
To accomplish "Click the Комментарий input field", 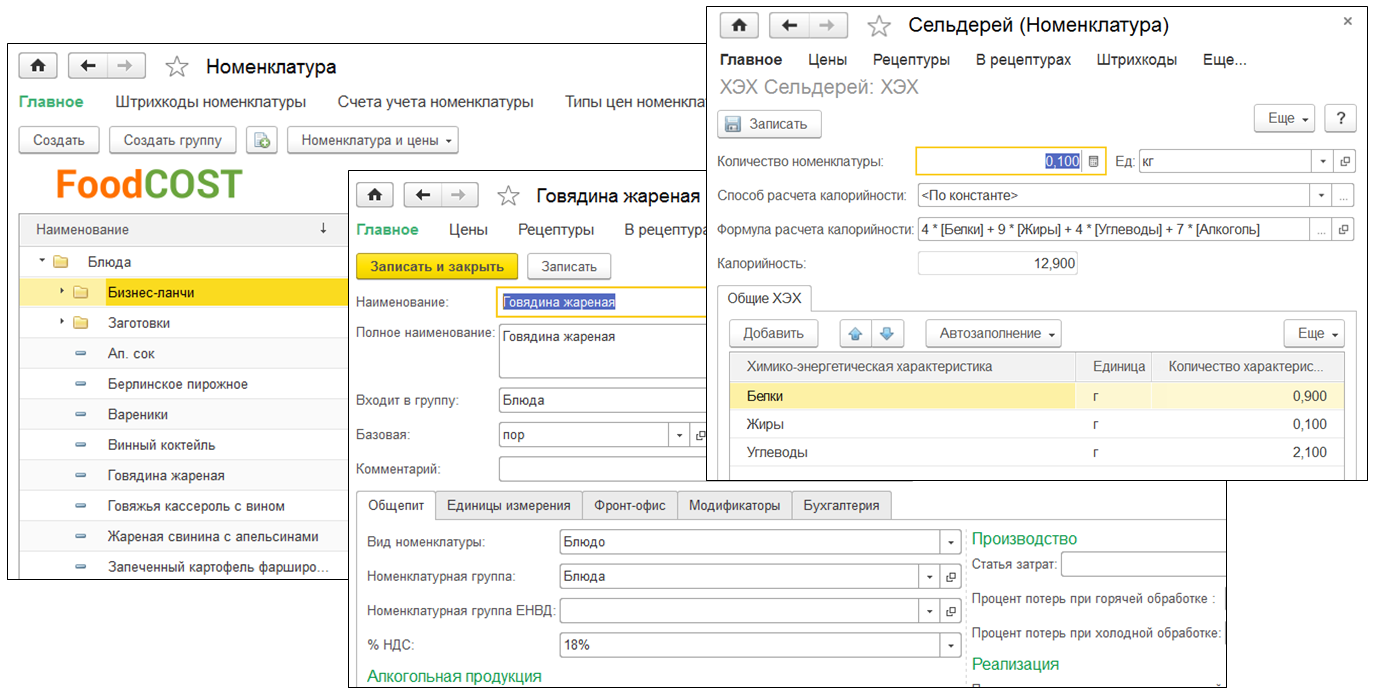I will [600, 469].
